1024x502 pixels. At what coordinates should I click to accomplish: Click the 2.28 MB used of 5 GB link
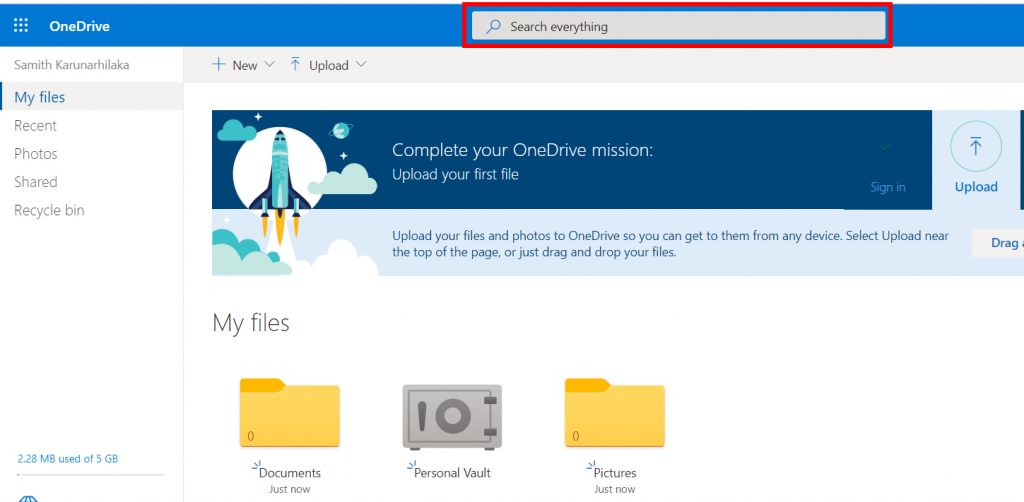[68, 459]
